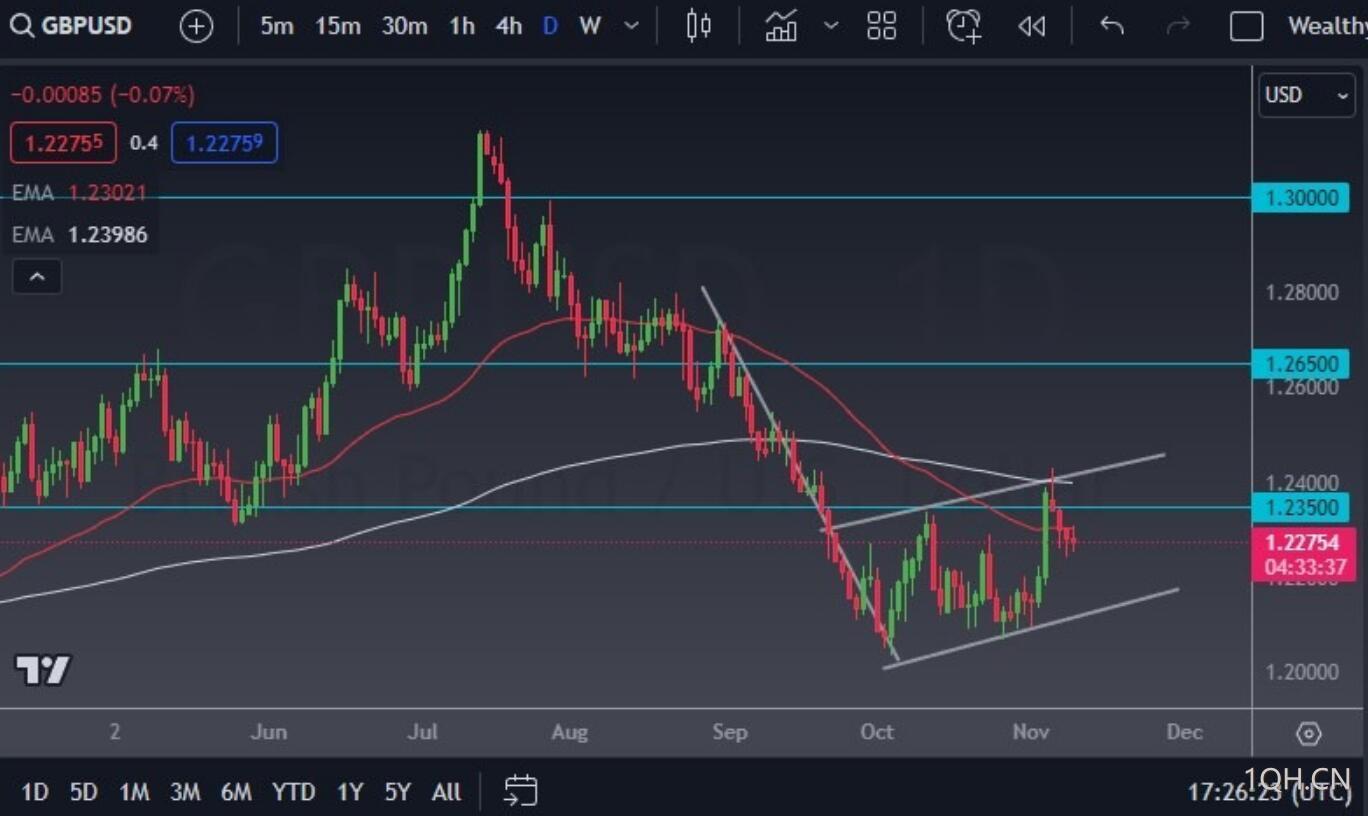
Task: Create an alert with alarm clock icon
Action: pyautogui.click(x=963, y=26)
